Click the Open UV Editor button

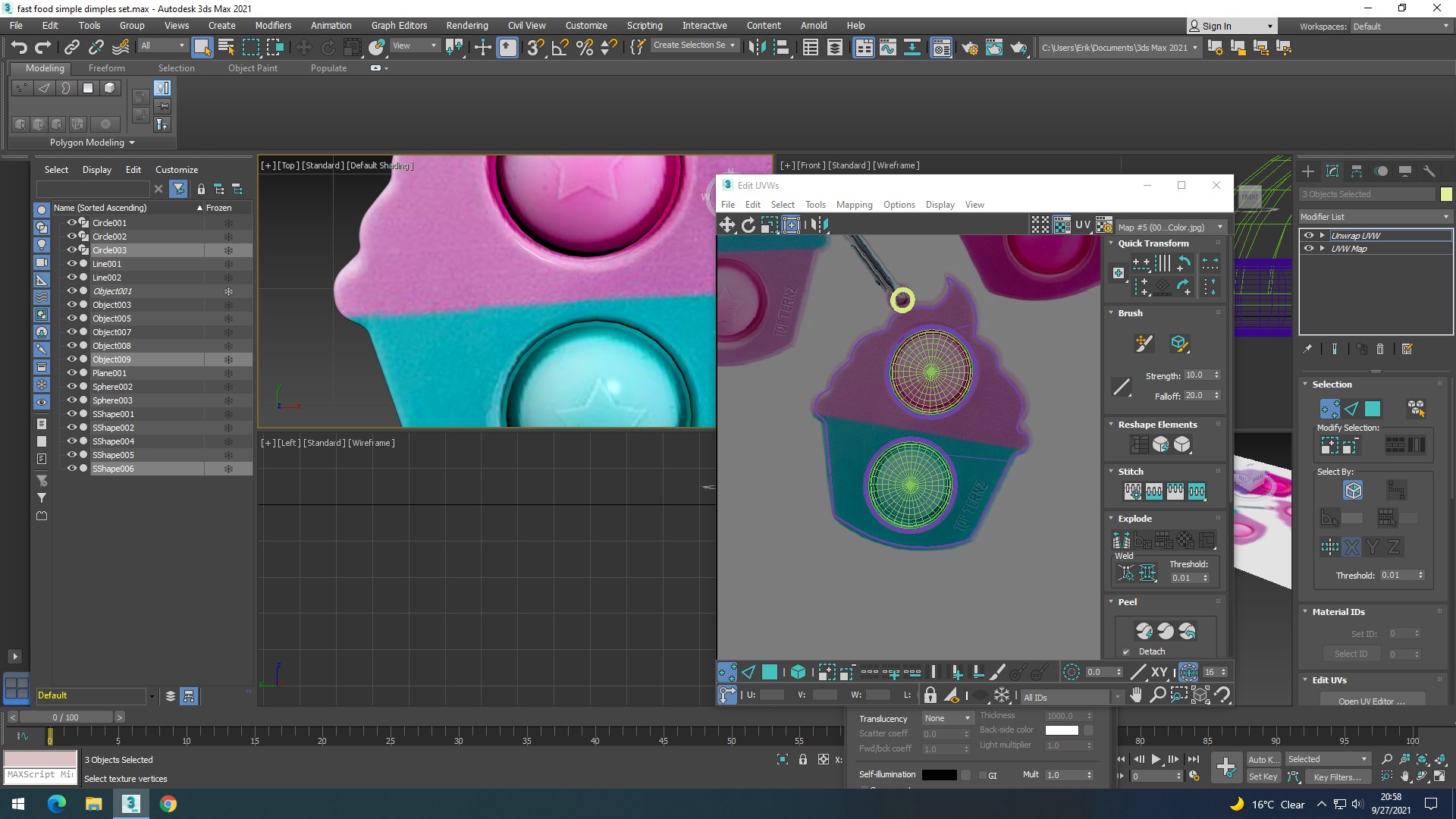click(1371, 700)
